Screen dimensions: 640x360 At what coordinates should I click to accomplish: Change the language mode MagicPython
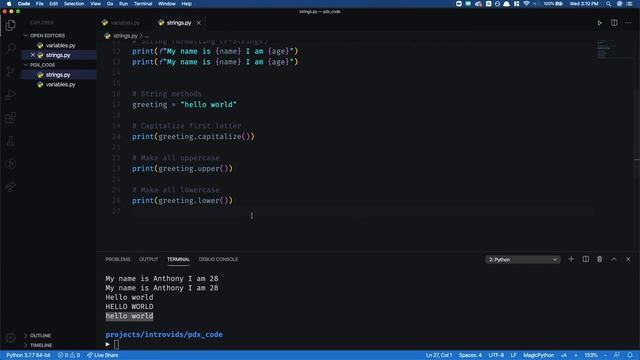tap(538, 355)
